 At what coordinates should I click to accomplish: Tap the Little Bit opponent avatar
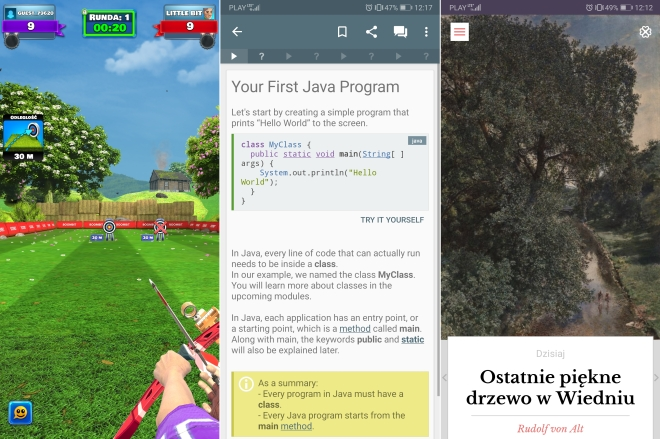(208, 15)
